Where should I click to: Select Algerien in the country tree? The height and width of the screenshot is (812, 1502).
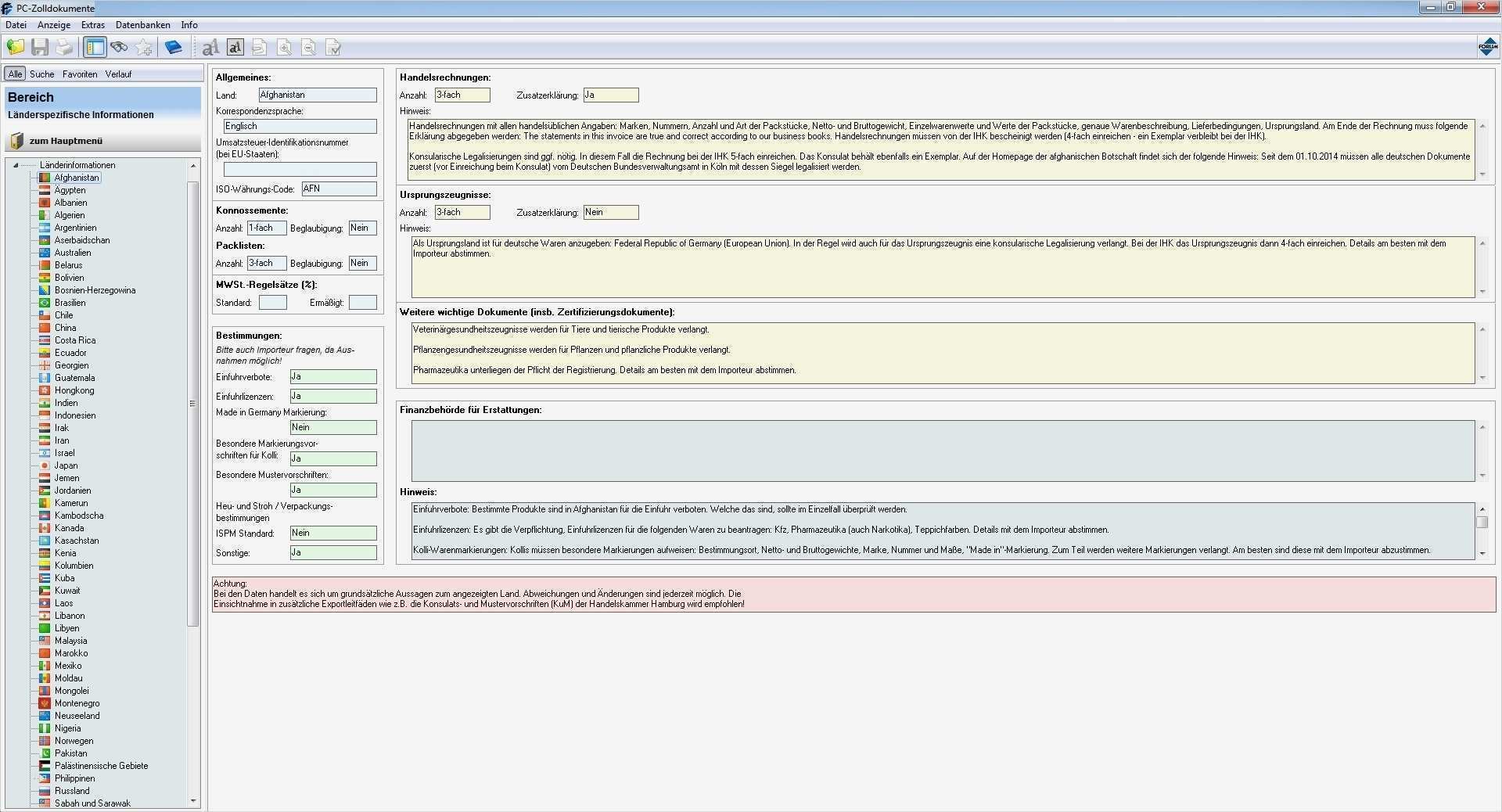coord(70,215)
